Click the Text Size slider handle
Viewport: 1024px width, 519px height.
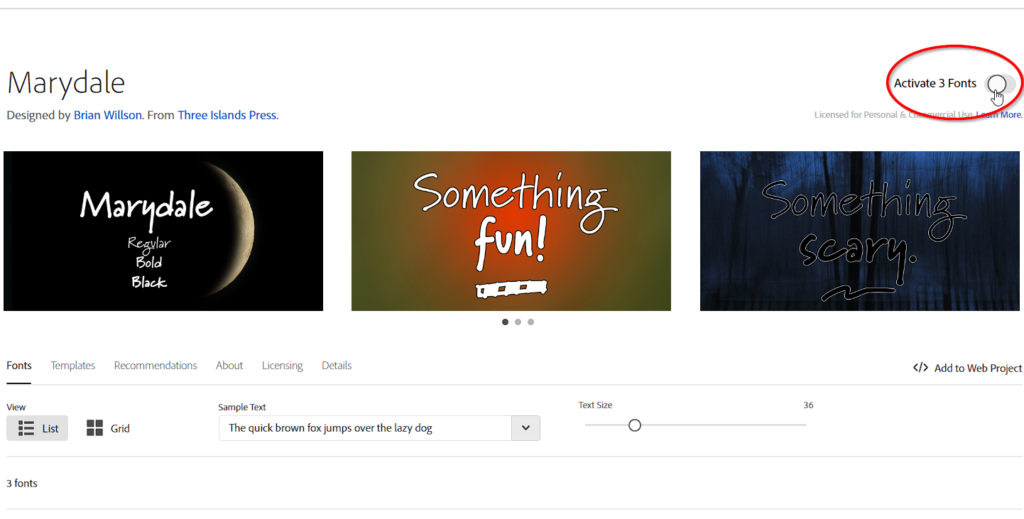[635, 426]
